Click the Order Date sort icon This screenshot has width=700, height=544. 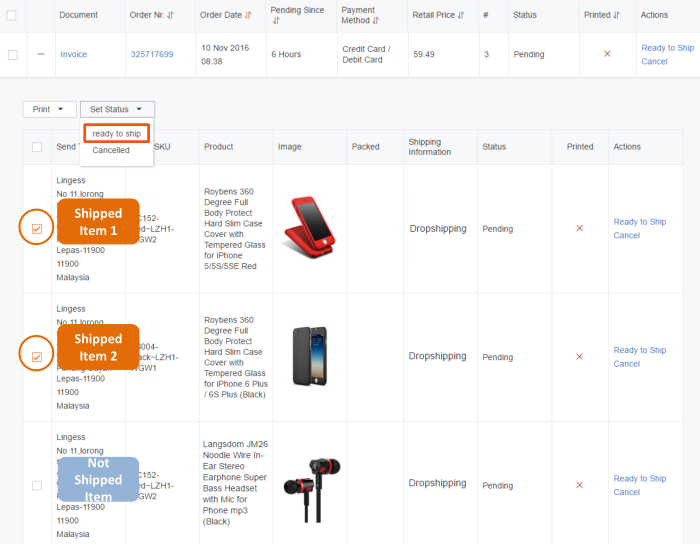(x=248, y=15)
